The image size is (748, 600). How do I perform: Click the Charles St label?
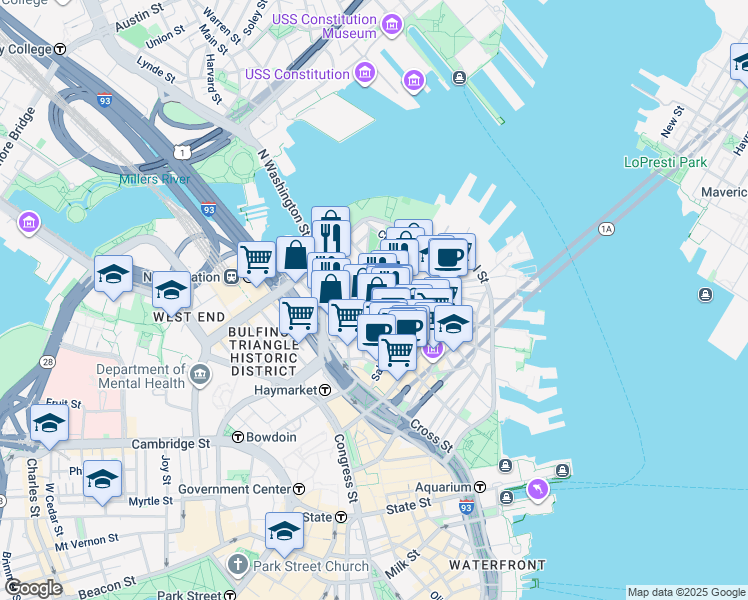32,488
